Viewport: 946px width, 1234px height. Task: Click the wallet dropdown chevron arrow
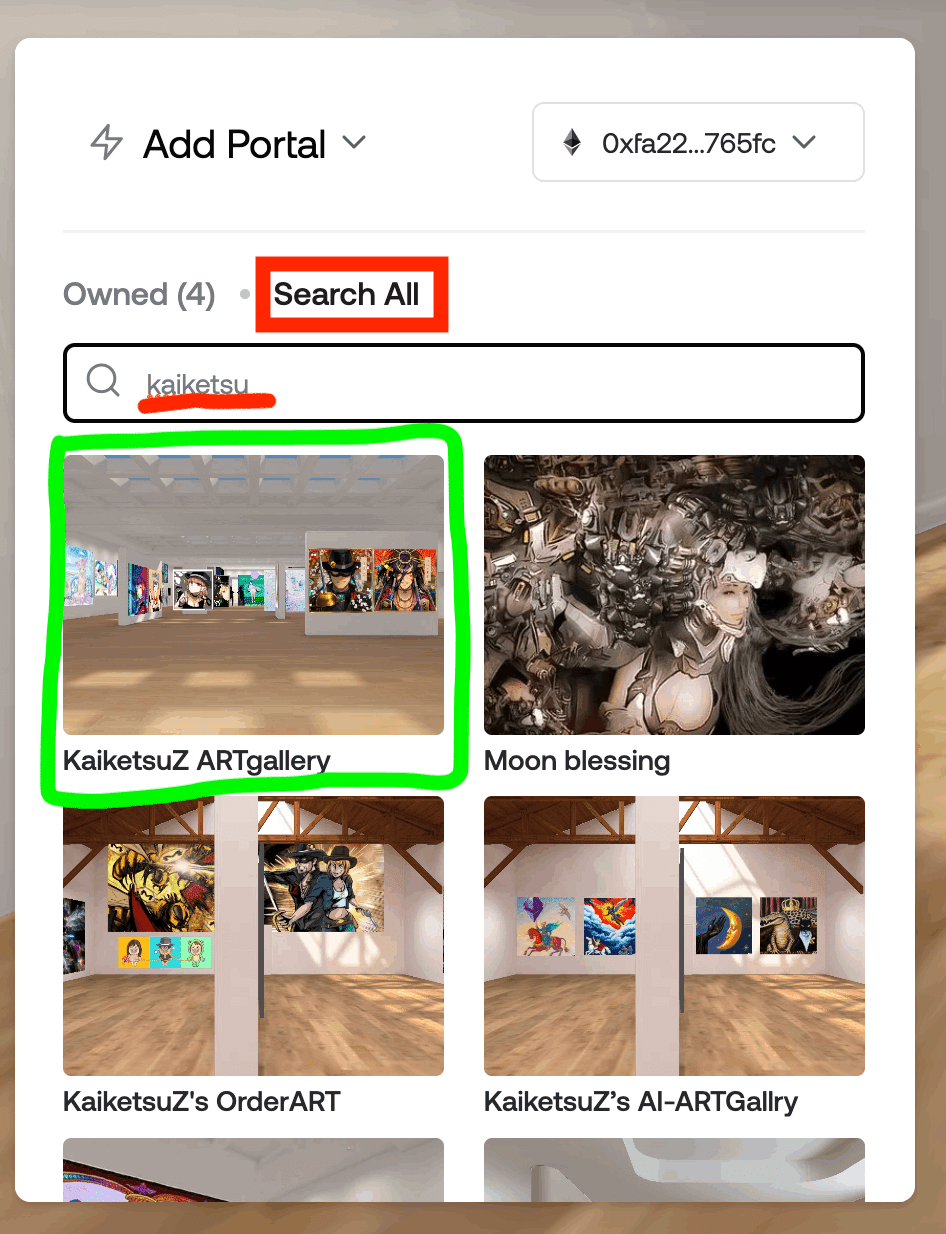pos(804,143)
